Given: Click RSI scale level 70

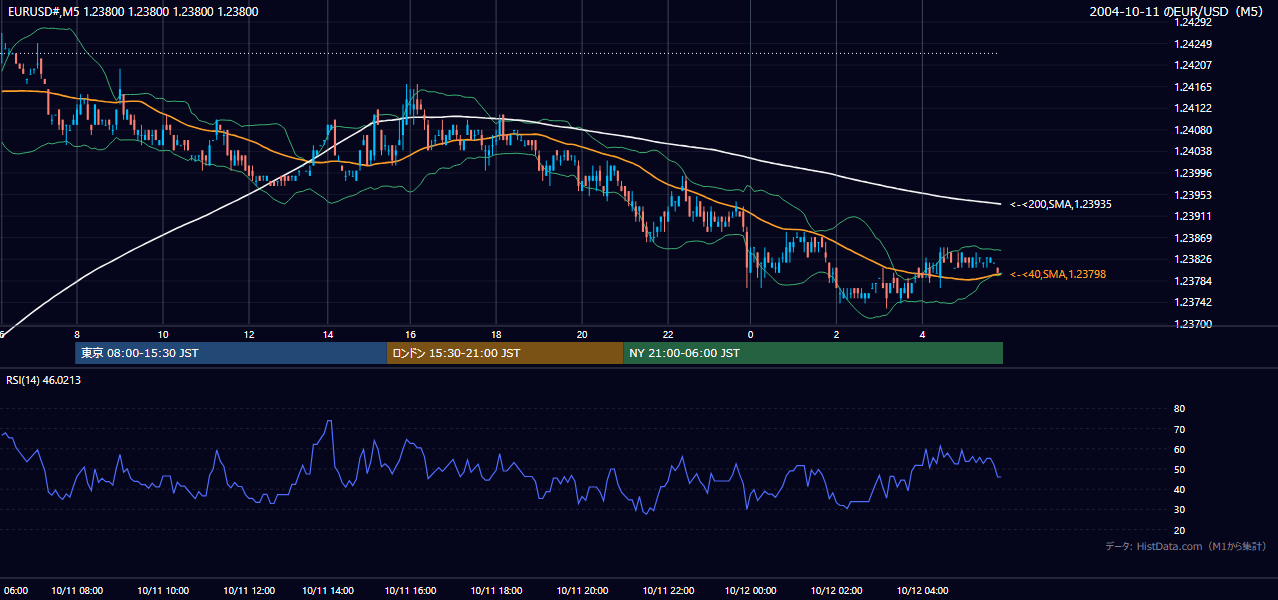Looking at the screenshot, I should click(x=1179, y=429).
